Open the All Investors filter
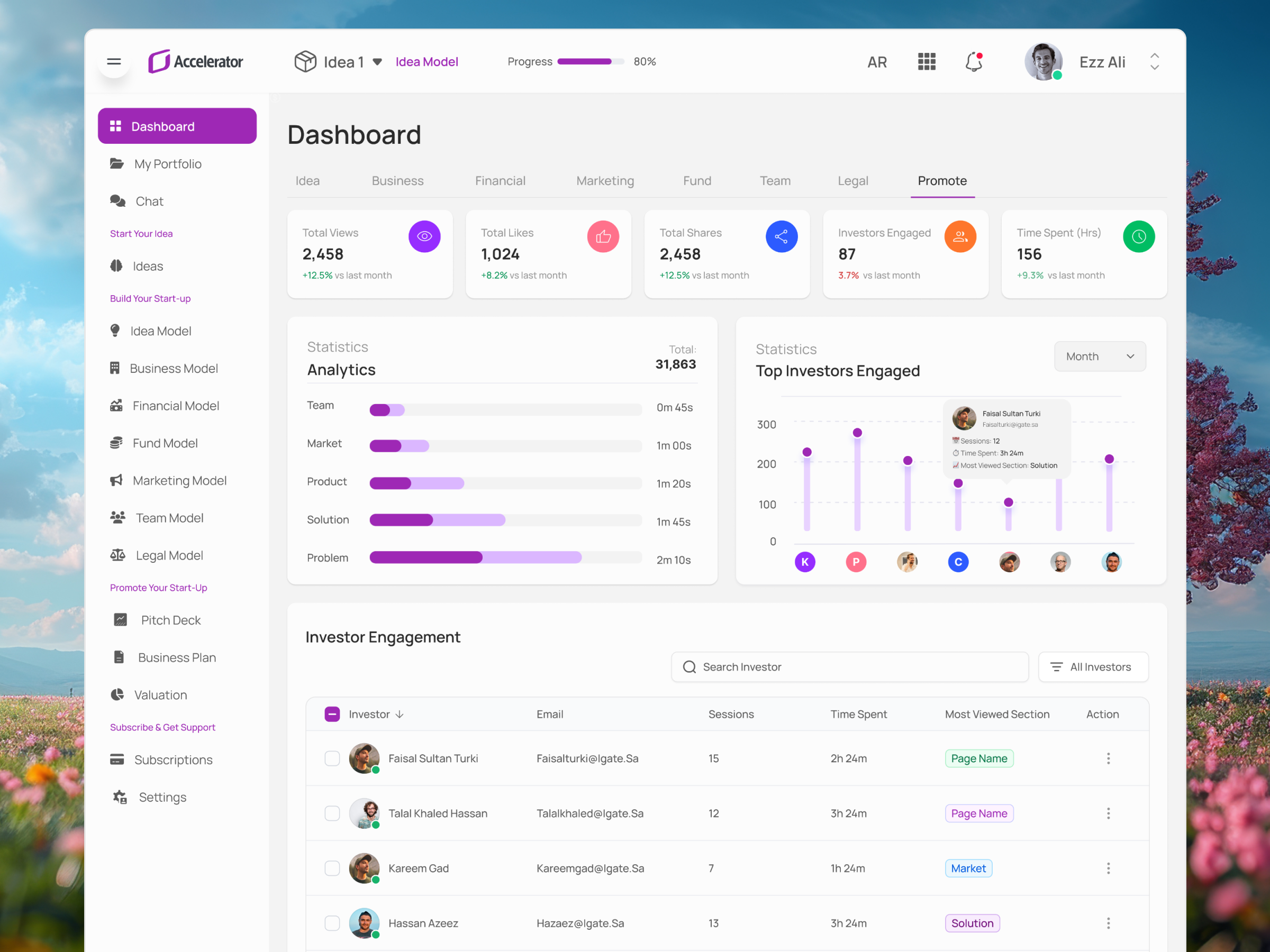The width and height of the screenshot is (1270, 952). tap(1093, 666)
